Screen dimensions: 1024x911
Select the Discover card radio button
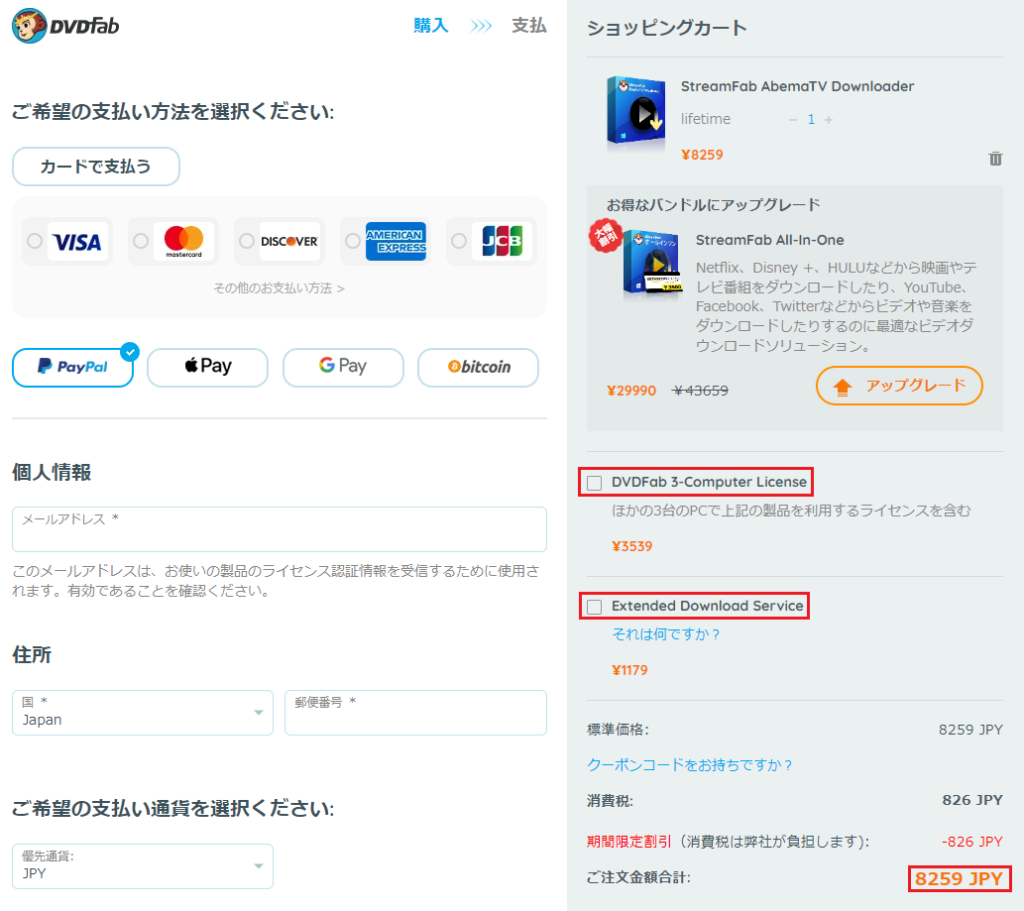pos(246,241)
